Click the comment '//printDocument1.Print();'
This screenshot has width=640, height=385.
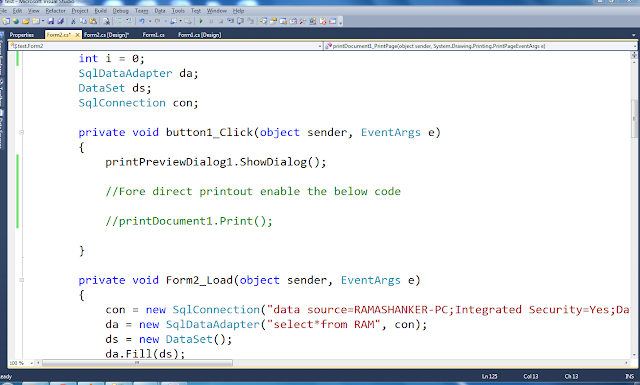click(189, 221)
